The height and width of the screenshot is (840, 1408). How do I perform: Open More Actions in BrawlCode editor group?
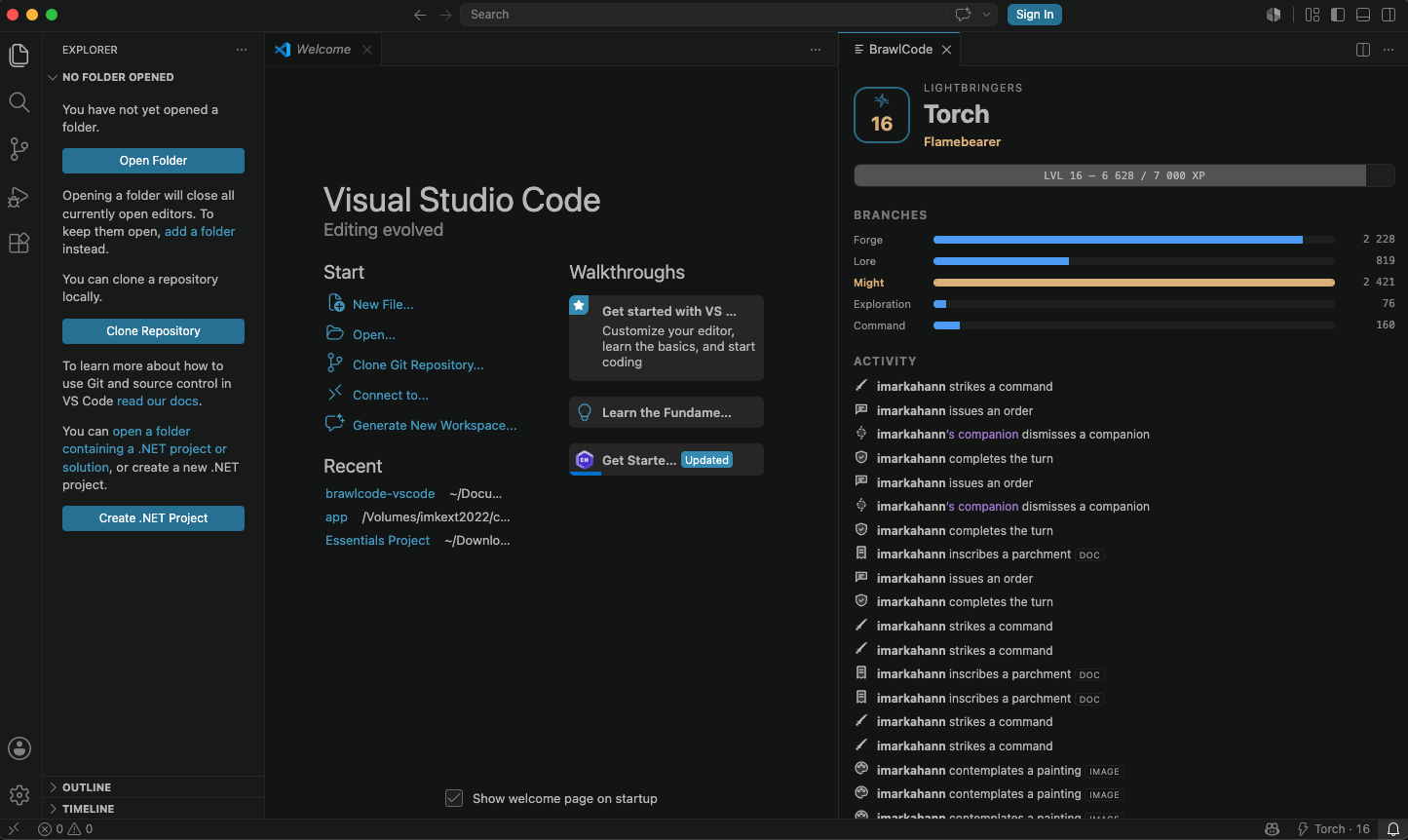pyautogui.click(x=1389, y=50)
